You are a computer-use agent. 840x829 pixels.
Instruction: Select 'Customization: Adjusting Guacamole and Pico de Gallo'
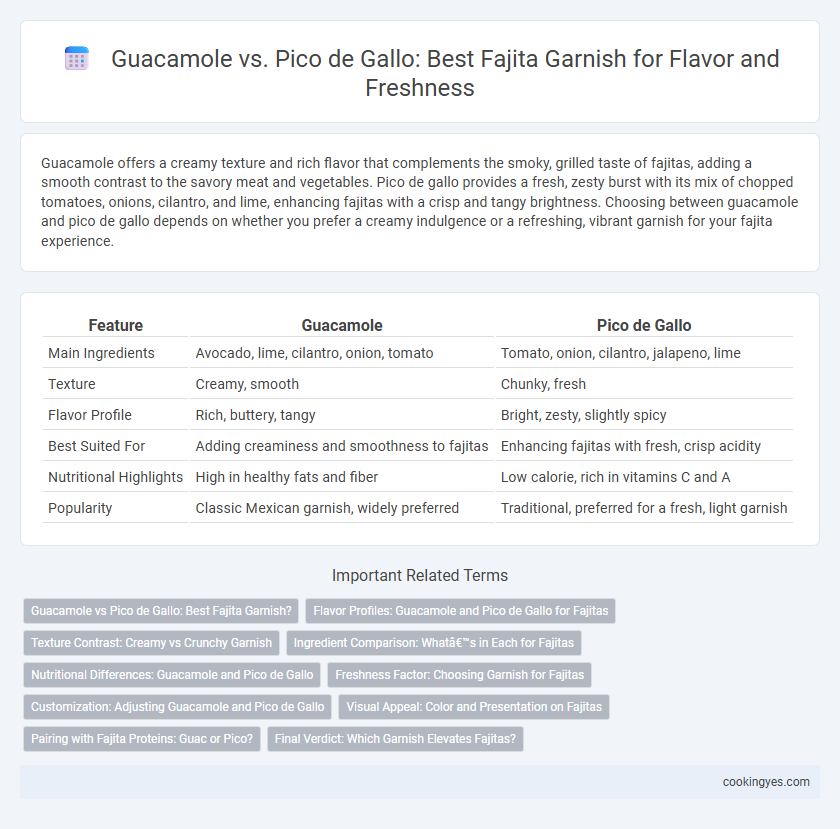[177, 707]
